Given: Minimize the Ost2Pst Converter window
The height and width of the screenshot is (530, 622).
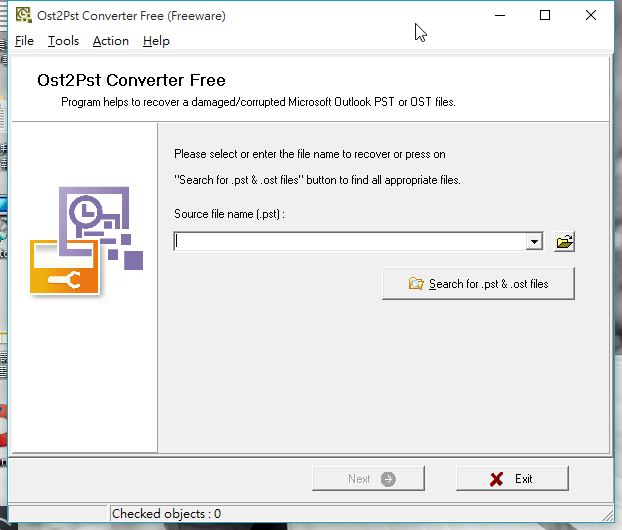Looking at the screenshot, I should pos(500,15).
